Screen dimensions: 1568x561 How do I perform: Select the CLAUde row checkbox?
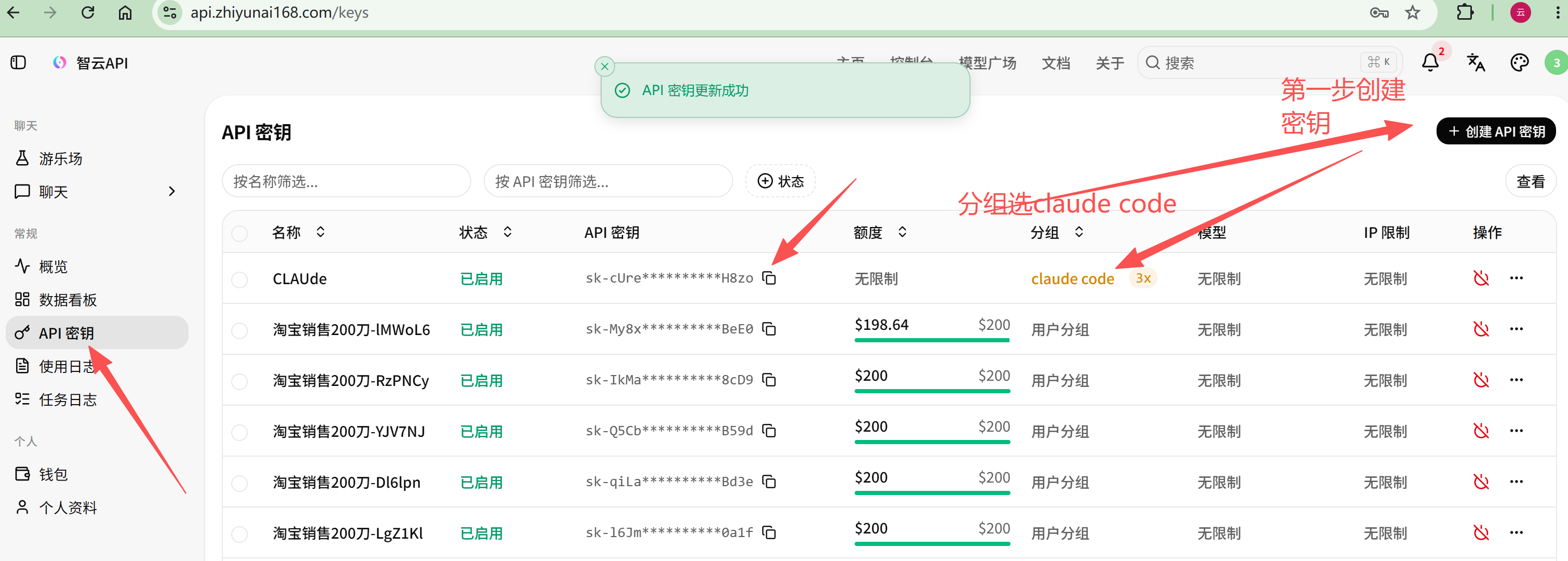coord(240,280)
